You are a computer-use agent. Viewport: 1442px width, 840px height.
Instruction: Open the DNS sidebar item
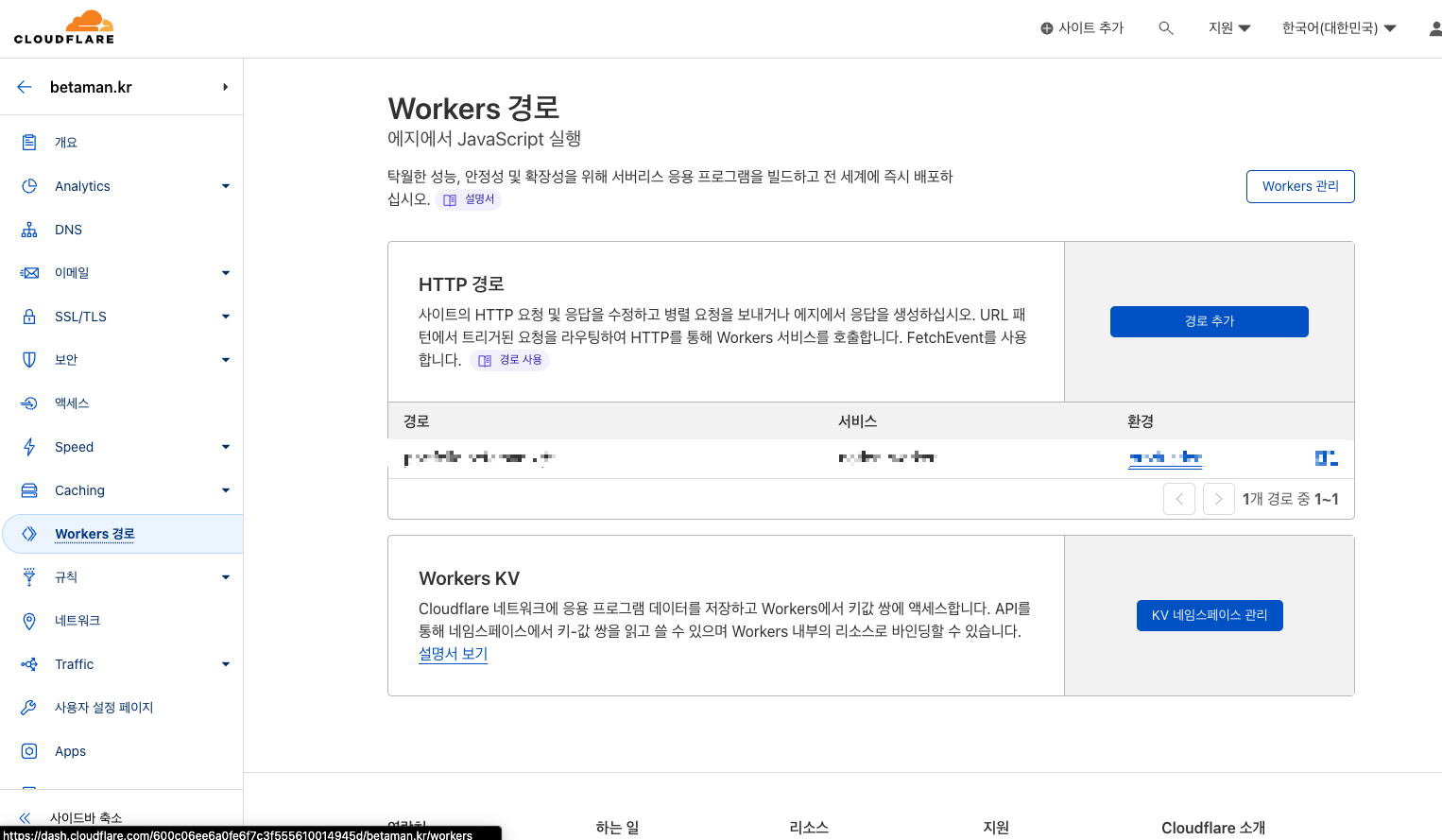point(68,230)
